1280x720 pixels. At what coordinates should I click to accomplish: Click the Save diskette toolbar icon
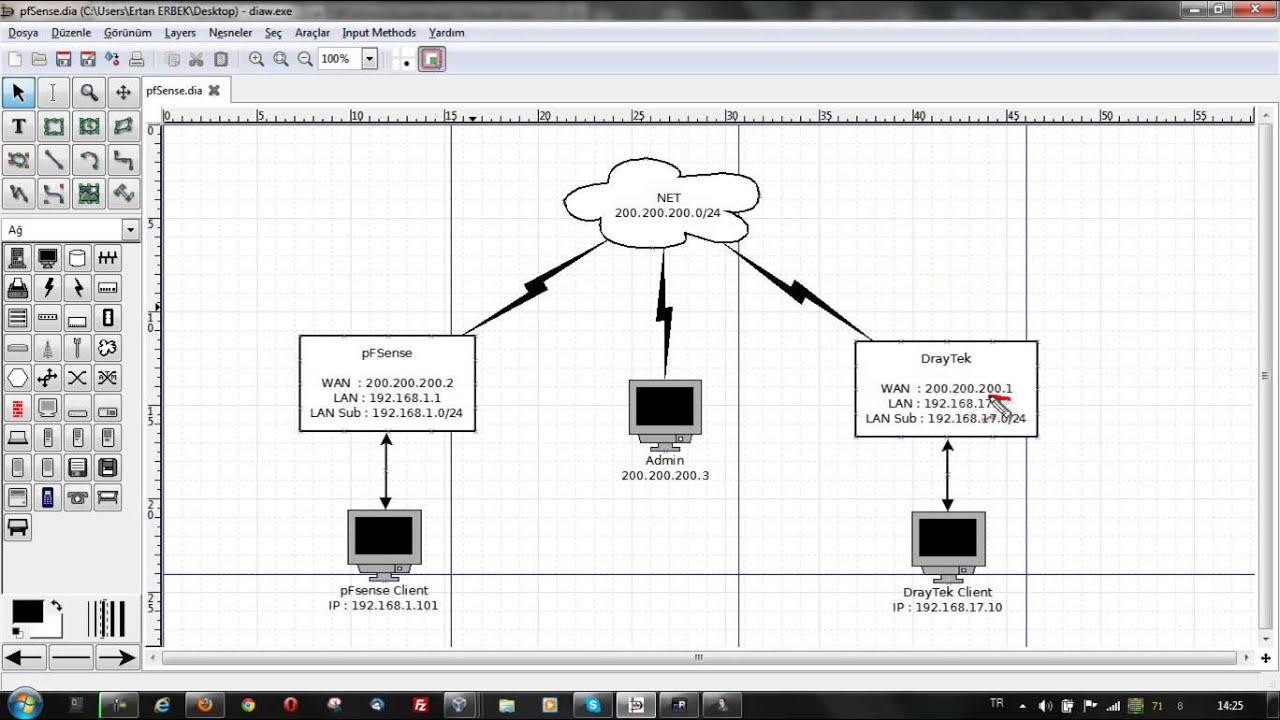[64, 59]
